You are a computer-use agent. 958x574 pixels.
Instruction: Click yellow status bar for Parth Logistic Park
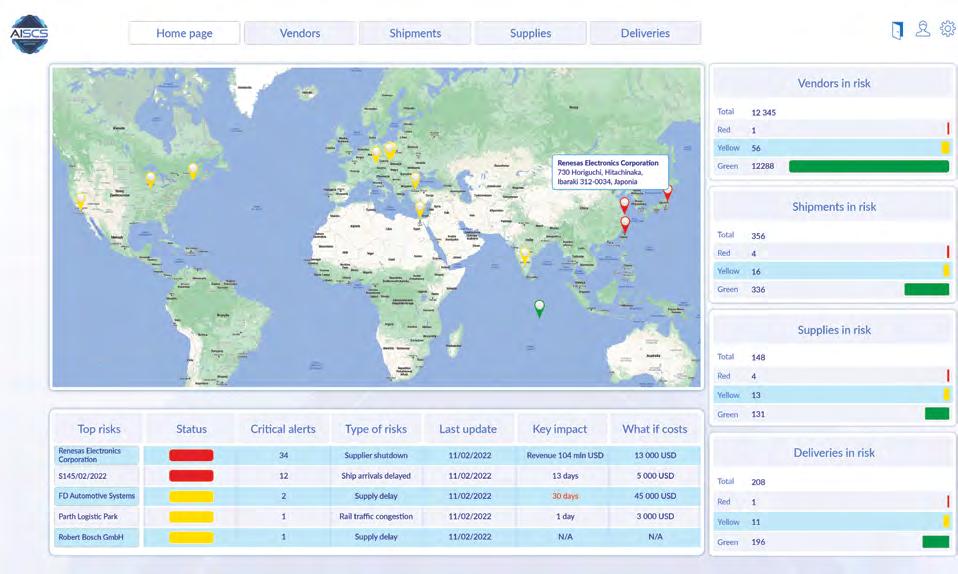[191, 517]
